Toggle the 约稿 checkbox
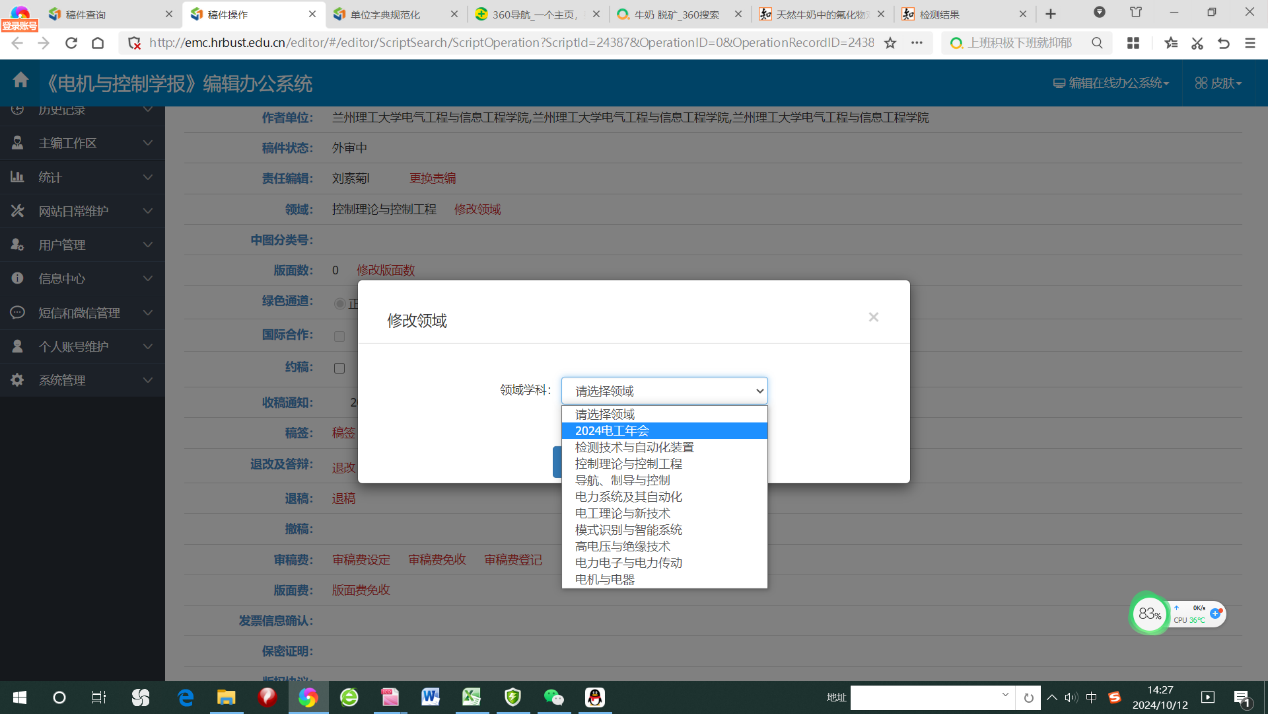This screenshot has width=1268, height=714. tap(339, 368)
